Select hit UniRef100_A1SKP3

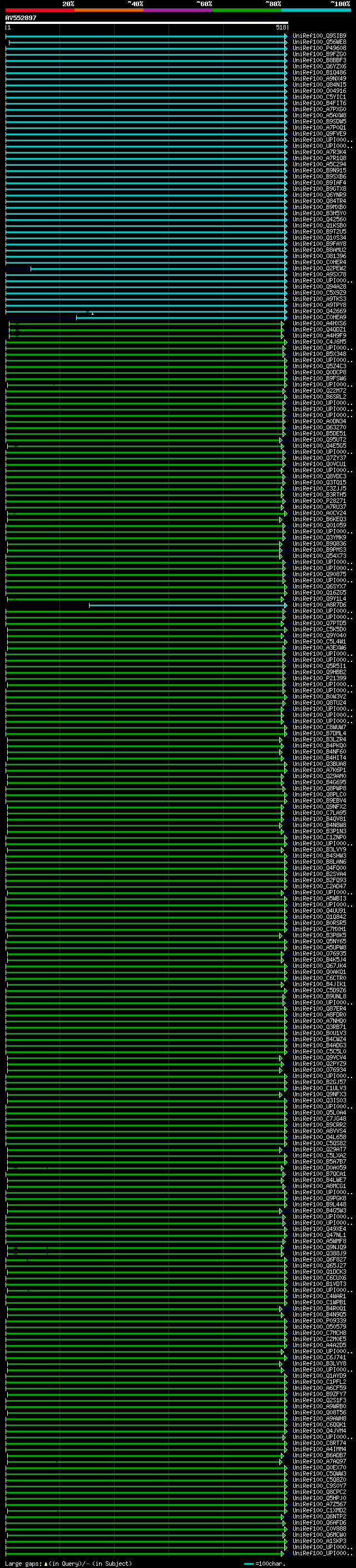[319, 1541]
